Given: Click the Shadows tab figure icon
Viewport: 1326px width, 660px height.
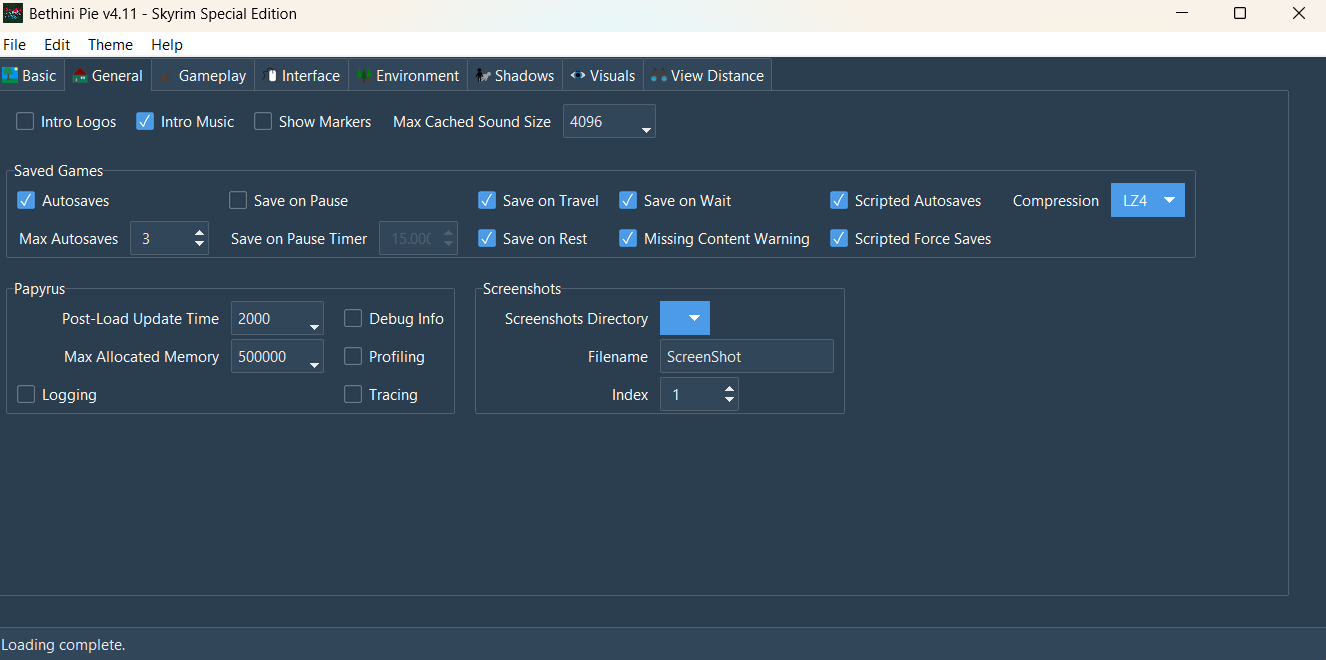Looking at the screenshot, I should 483,75.
